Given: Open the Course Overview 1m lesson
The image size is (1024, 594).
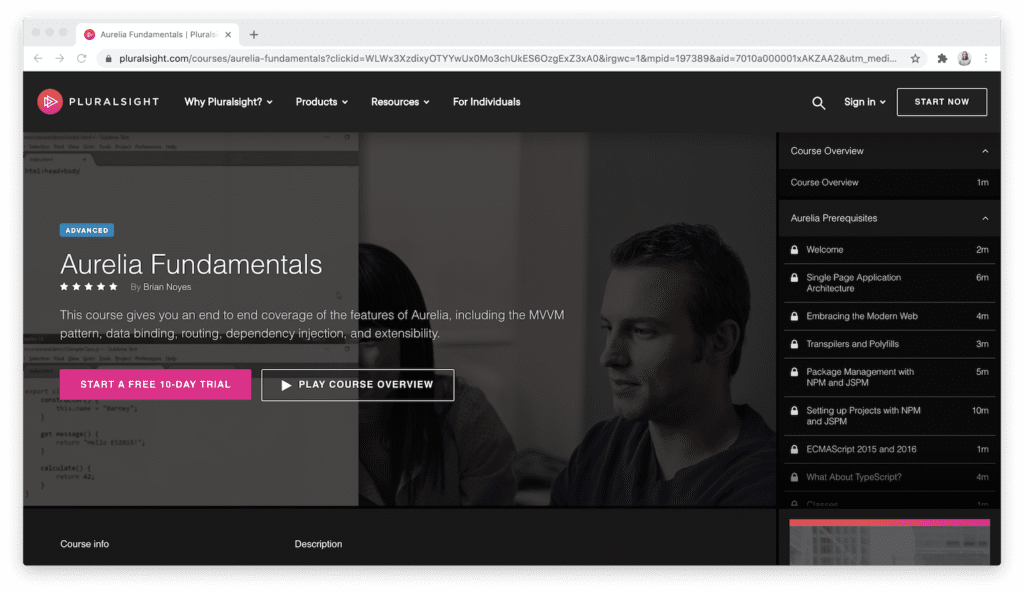Looking at the screenshot, I should pos(889,183).
